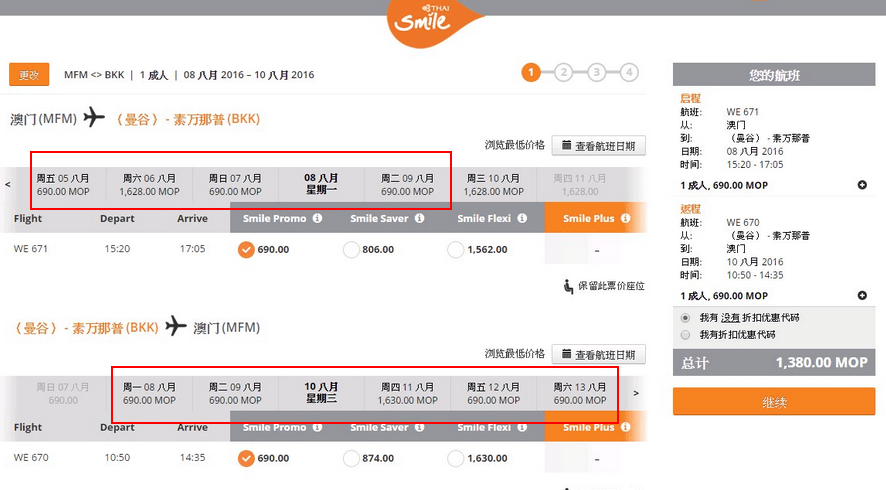Screen dimensions: 886x490
Task: Select WE 670 Smile Promo 690.00 fare
Action: click(246, 458)
